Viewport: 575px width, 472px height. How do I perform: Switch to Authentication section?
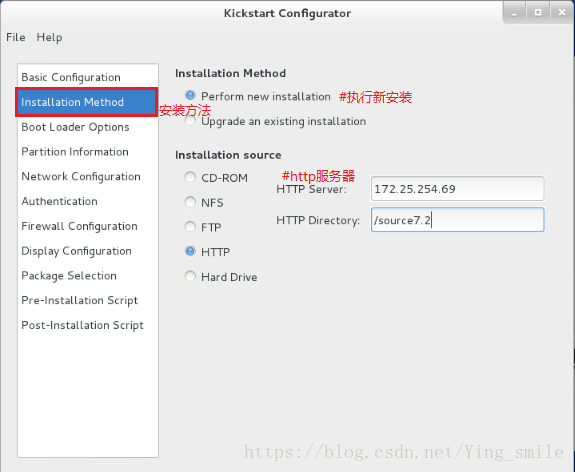coord(88,201)
